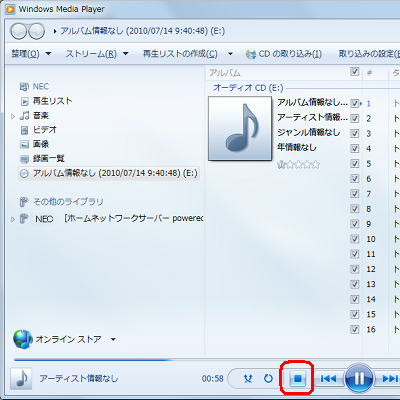Open 録画一覧 in the sidebar
The image size is (400, 400).
coord(49,158)
